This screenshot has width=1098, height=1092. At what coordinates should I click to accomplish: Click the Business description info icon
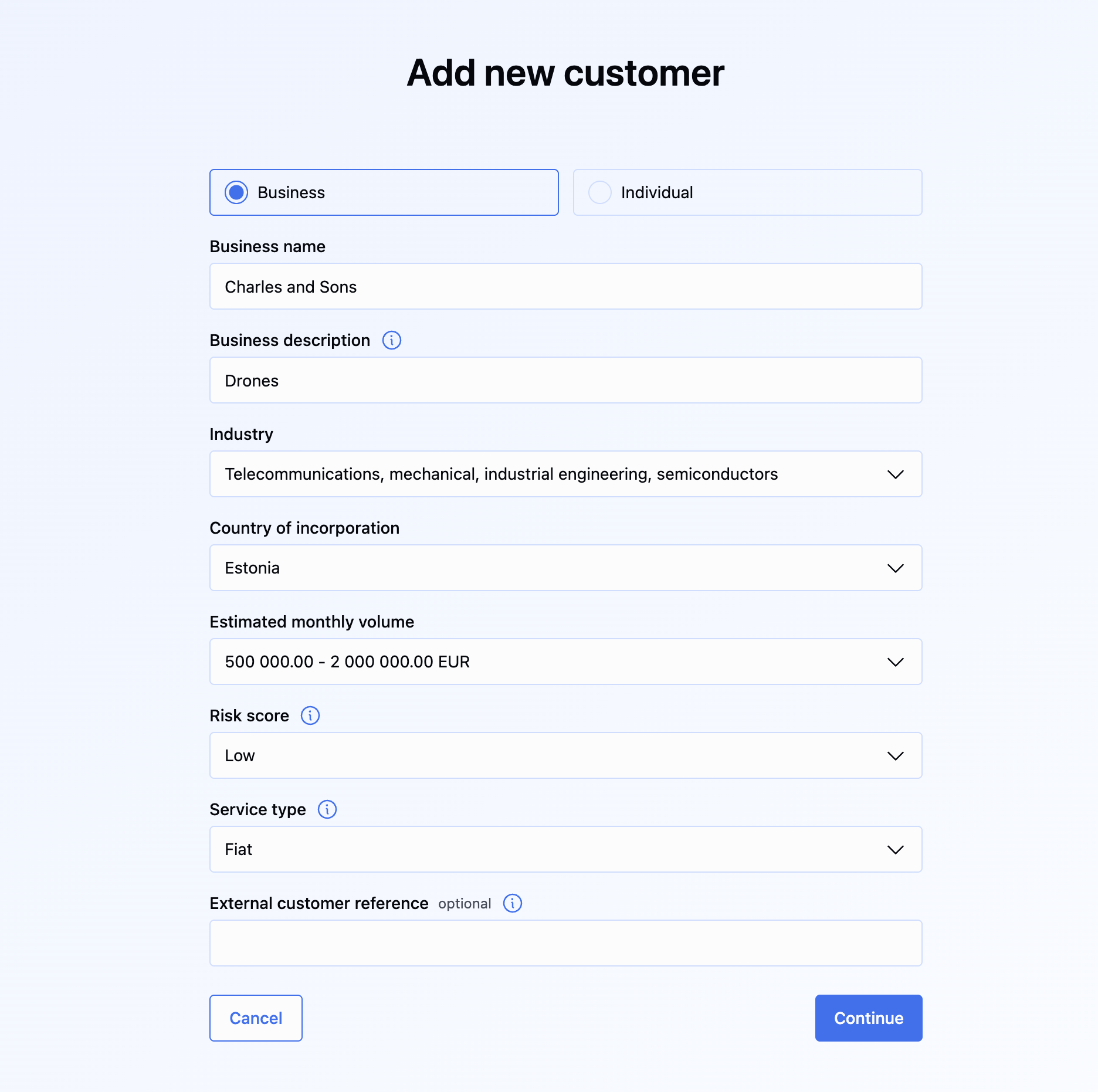[x=392, y=340]
